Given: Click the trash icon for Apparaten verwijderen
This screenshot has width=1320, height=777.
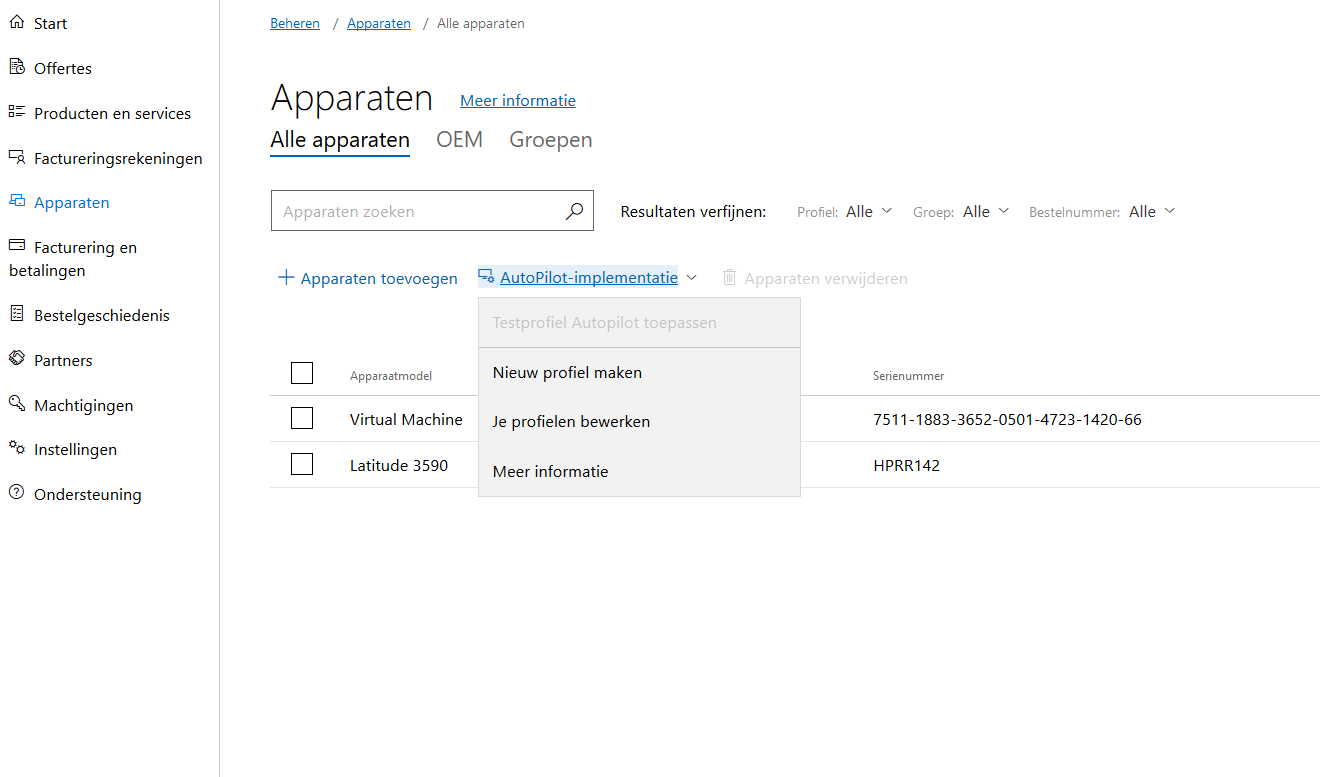Looking at the screenshot, I should (730, 278).
